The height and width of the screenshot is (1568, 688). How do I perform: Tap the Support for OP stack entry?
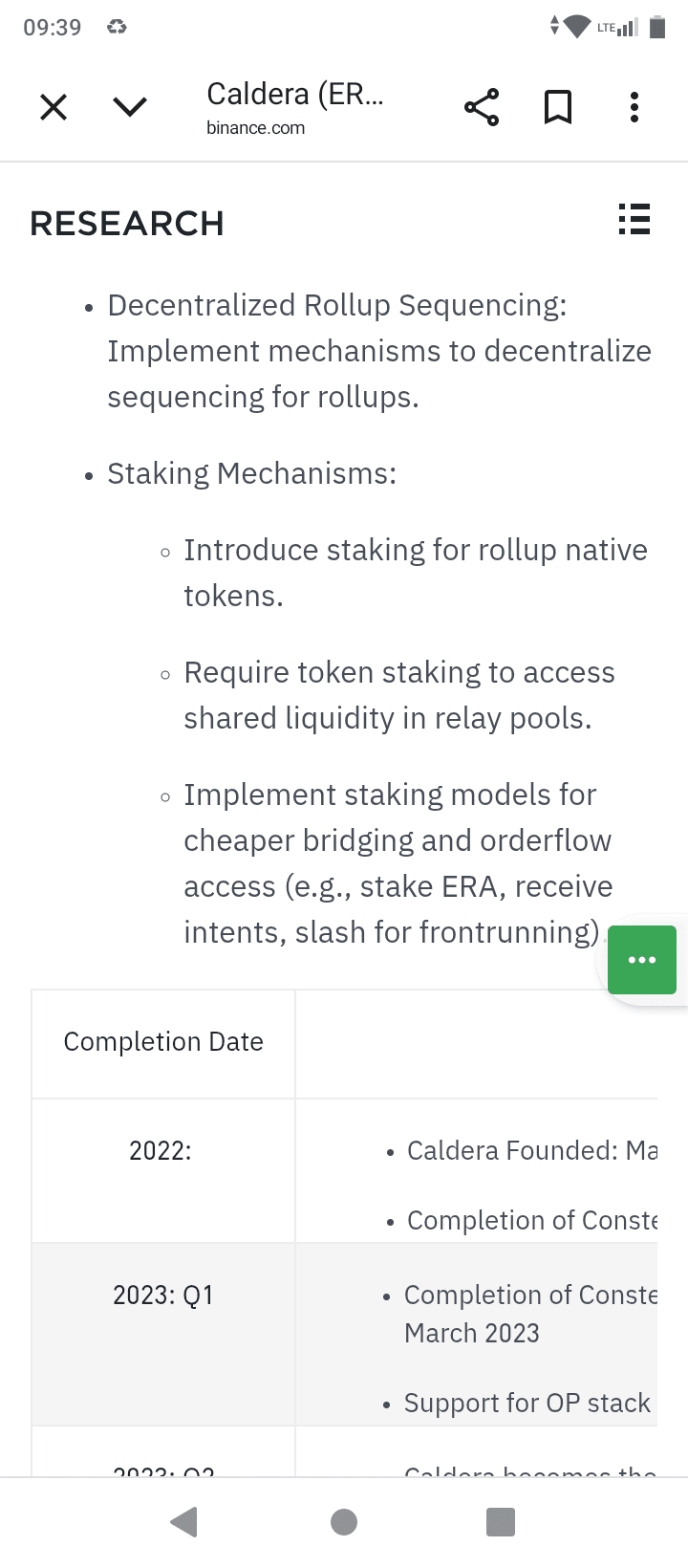pyautogui.click(x=527, y=1403)
